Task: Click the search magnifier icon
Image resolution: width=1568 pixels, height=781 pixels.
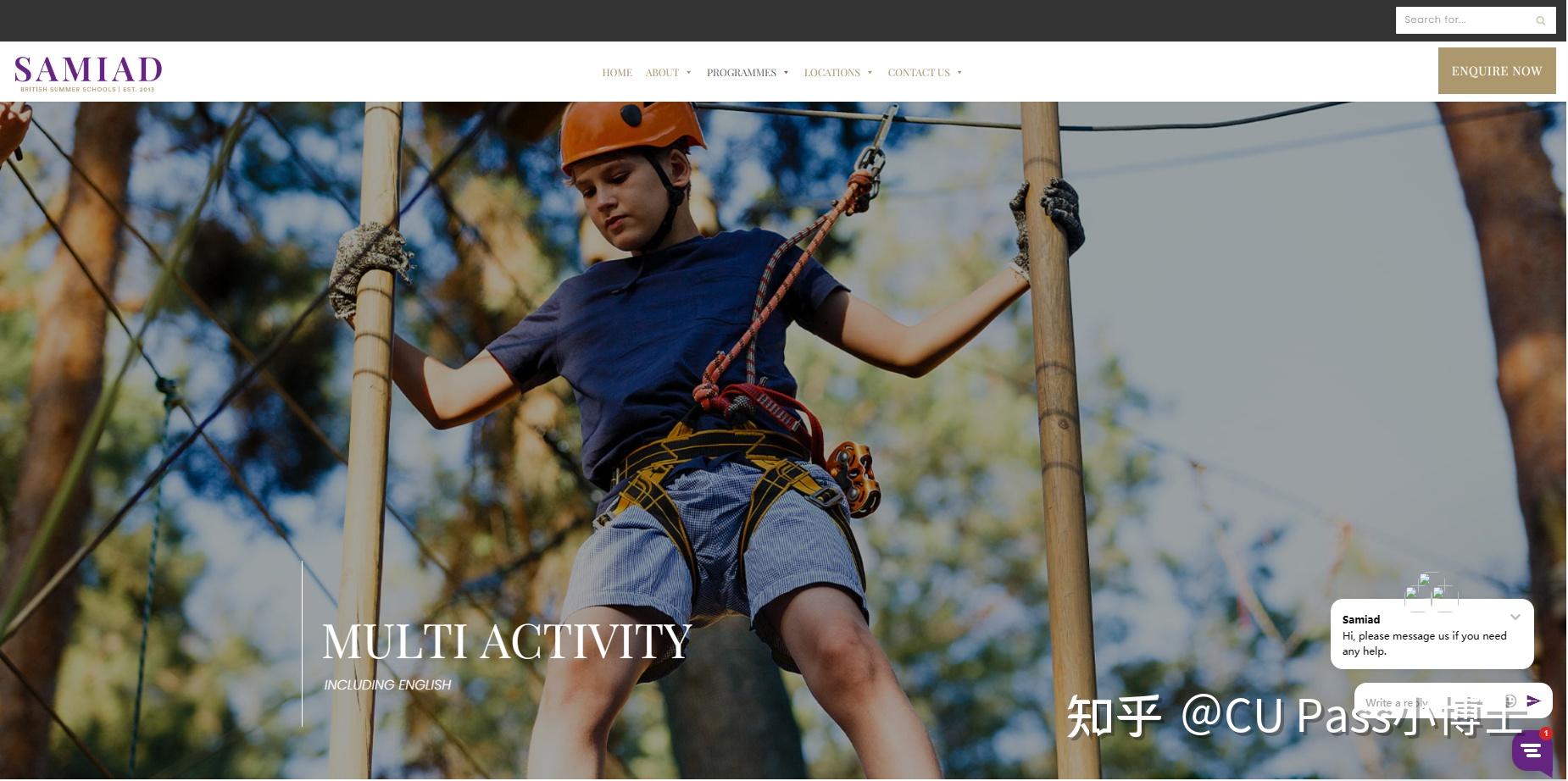Action: 1540,20
